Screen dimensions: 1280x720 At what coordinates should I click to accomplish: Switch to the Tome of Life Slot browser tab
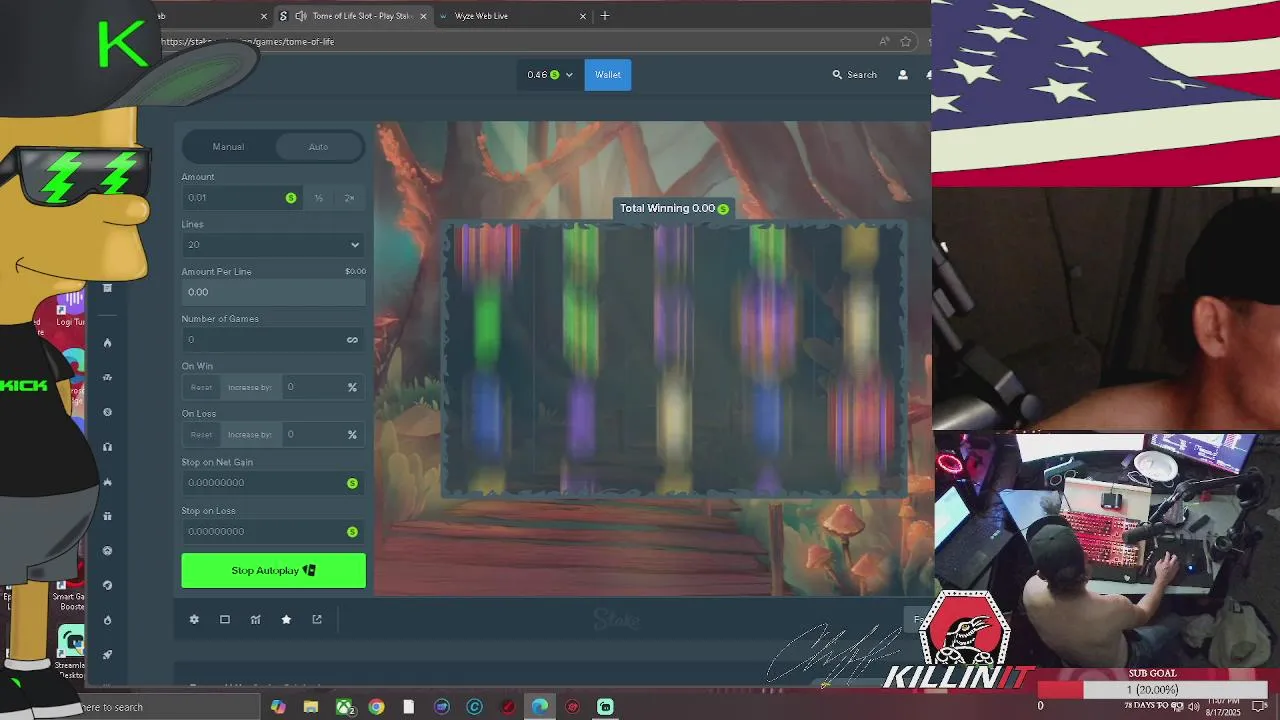353,16
